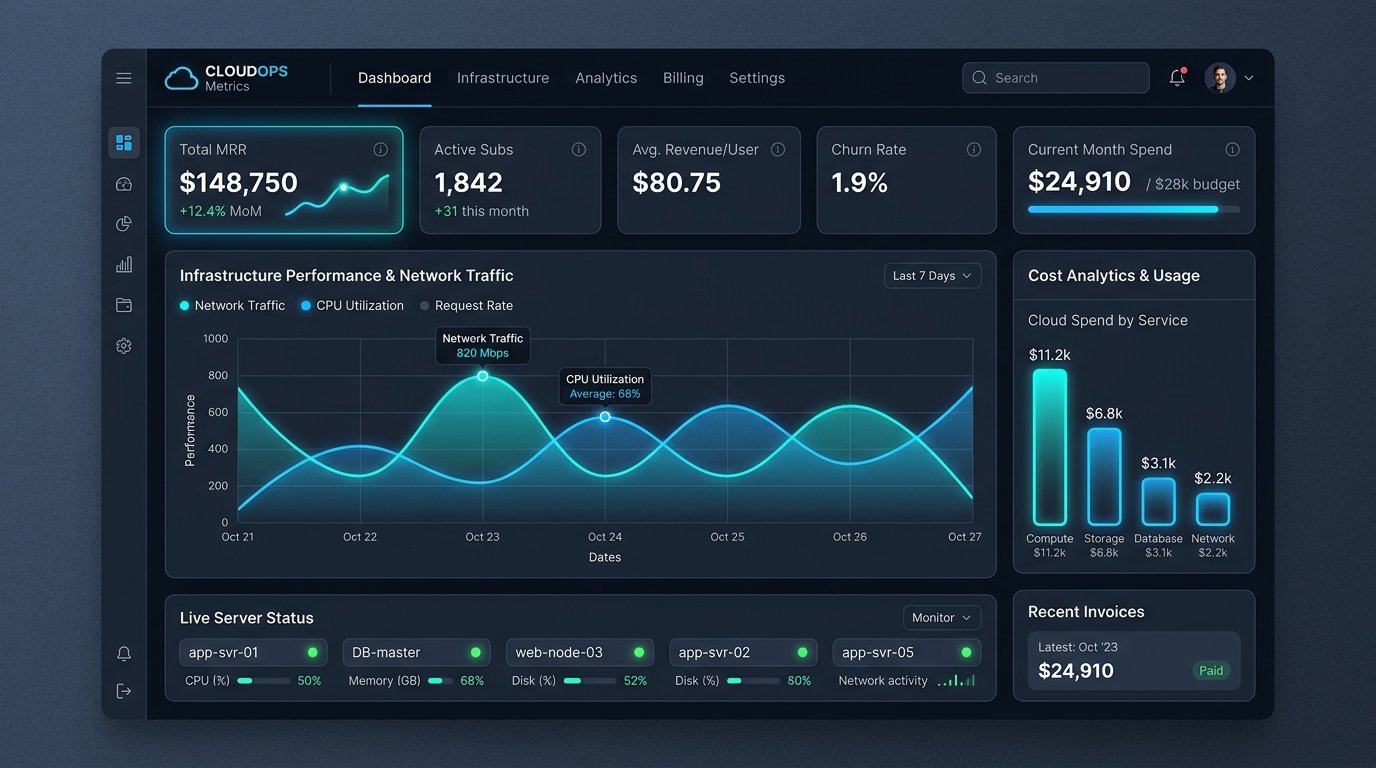Open the pie chart sidebar icon
The height and width of the screenshot is (768, 1376).
pyautogui.click(x=124, y=224)
